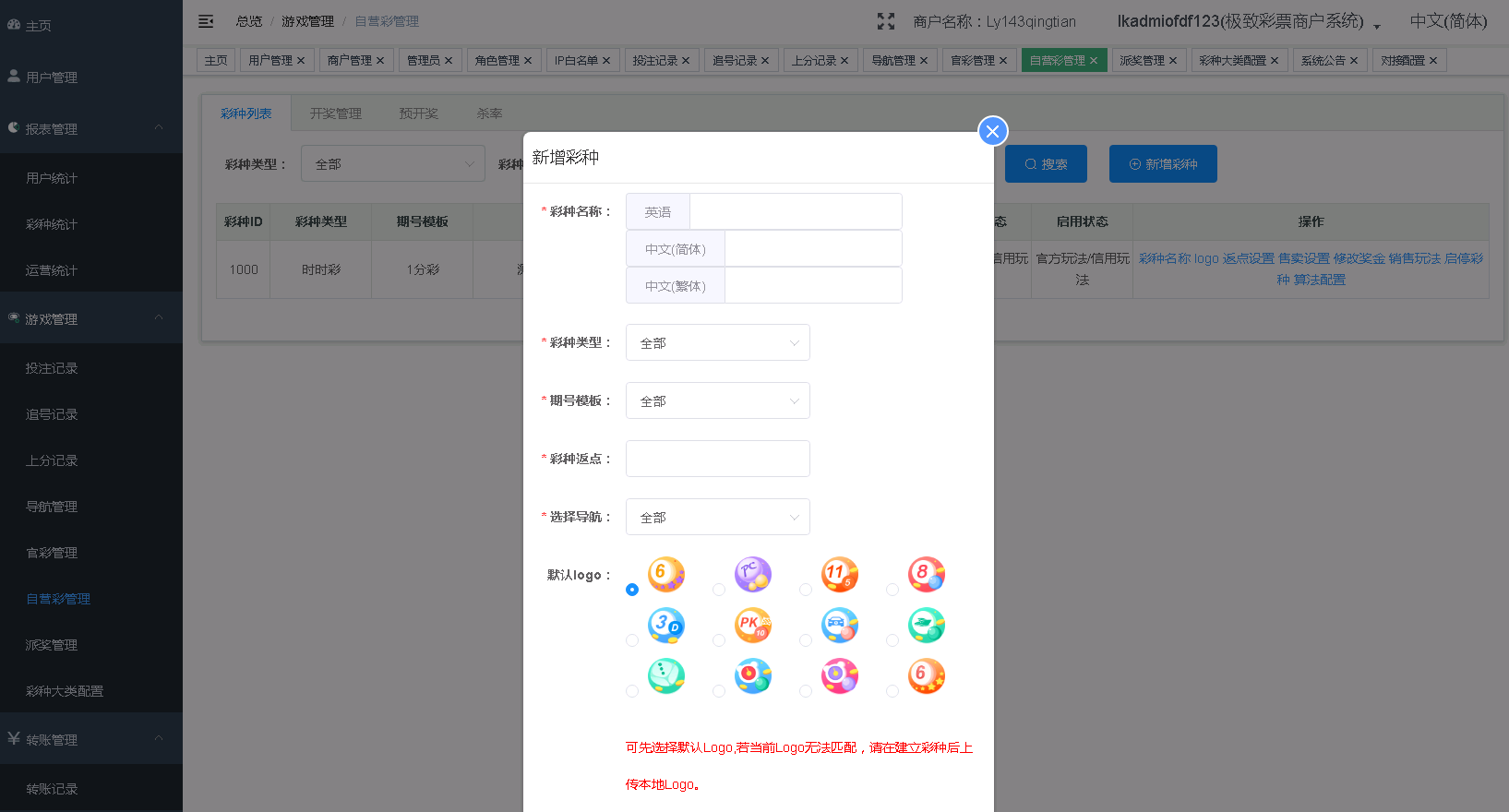
Task: Open the 期号模板 dropdown
Action: pyautogui.click(x=717, y=400)
